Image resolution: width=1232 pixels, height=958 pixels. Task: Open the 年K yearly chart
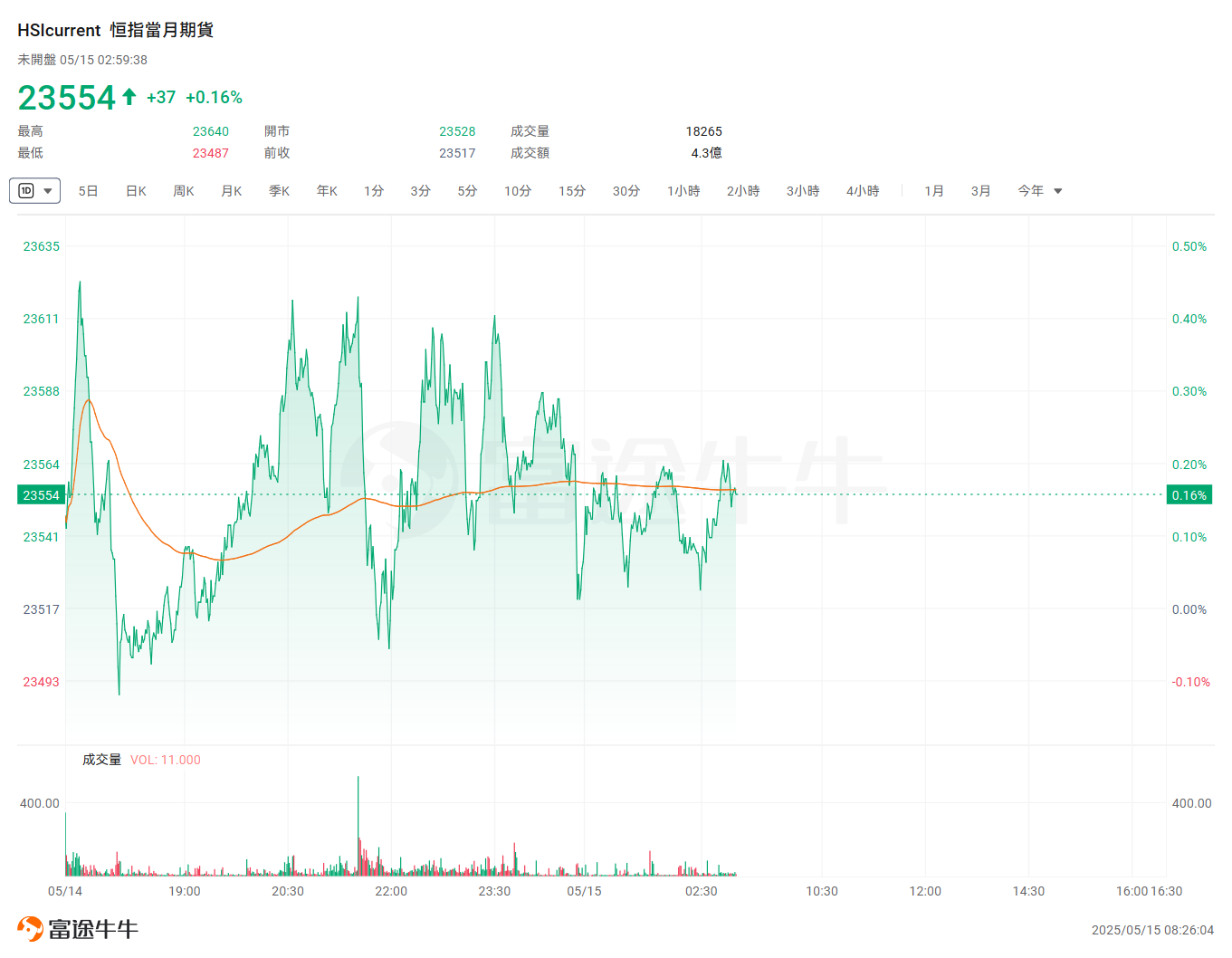[x=327, y=191]
